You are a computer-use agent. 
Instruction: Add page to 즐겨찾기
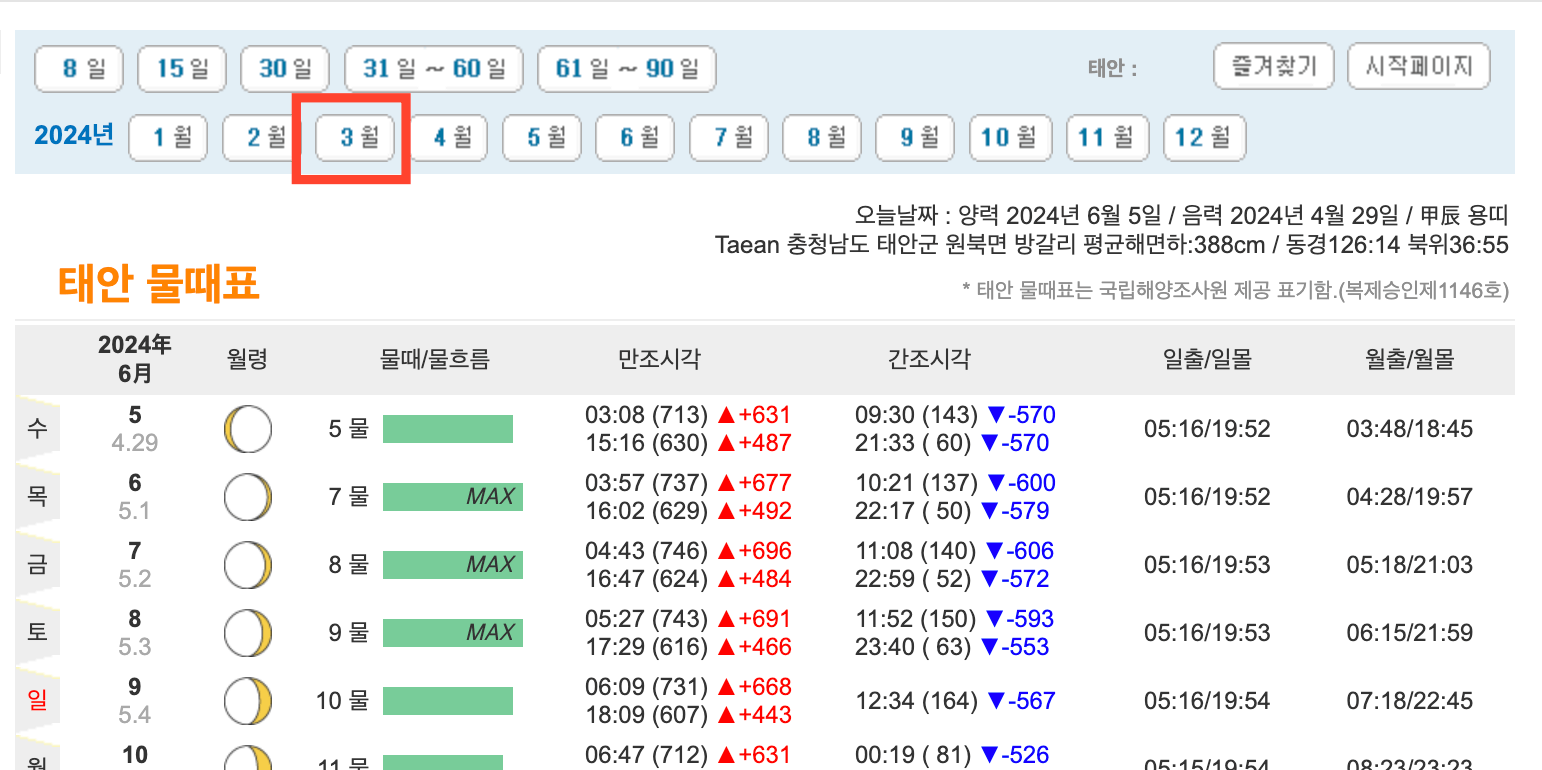[1274, 67]
